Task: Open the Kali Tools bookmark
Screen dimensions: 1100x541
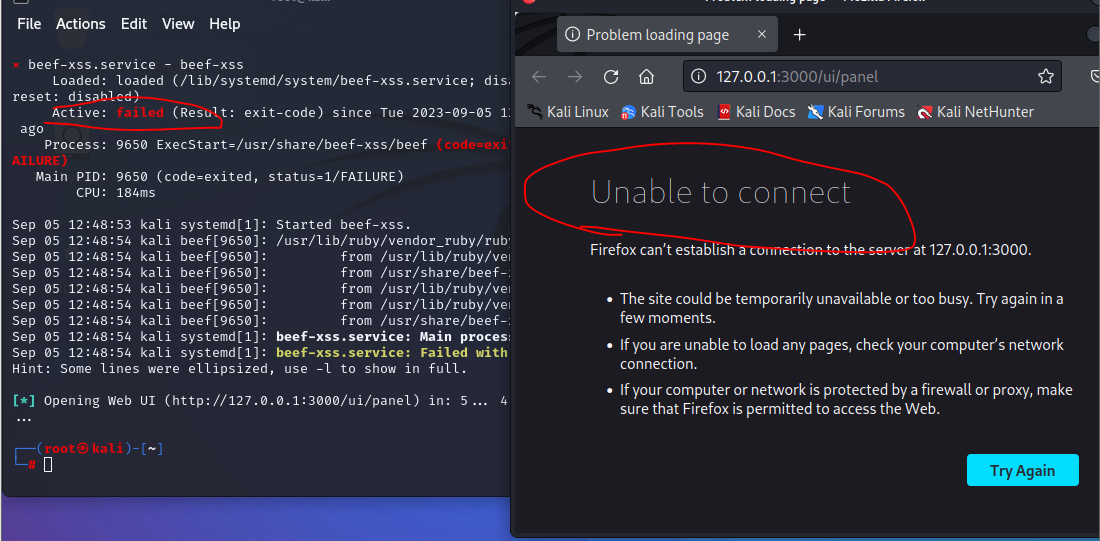Action: click(662, 112)
